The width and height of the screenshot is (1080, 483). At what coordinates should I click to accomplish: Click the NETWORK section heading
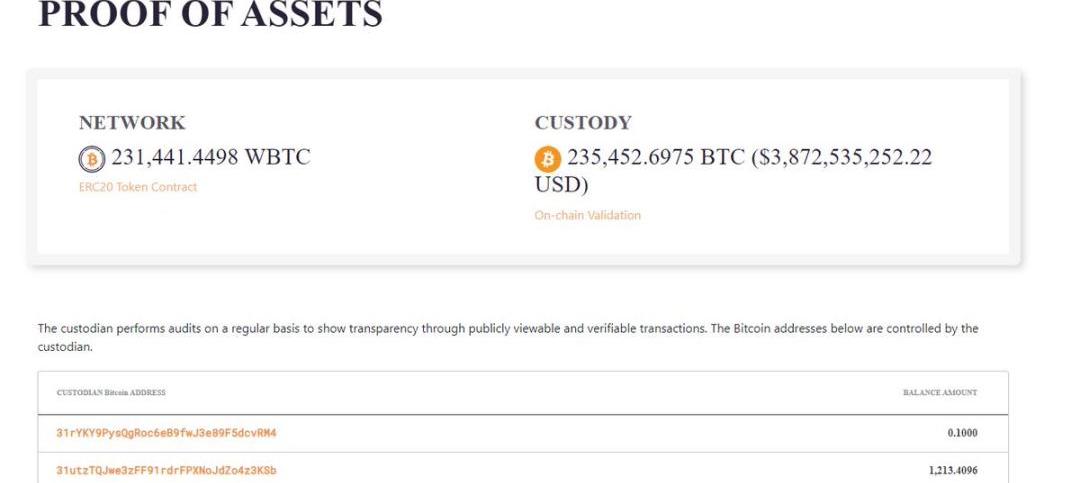point(132,123)
